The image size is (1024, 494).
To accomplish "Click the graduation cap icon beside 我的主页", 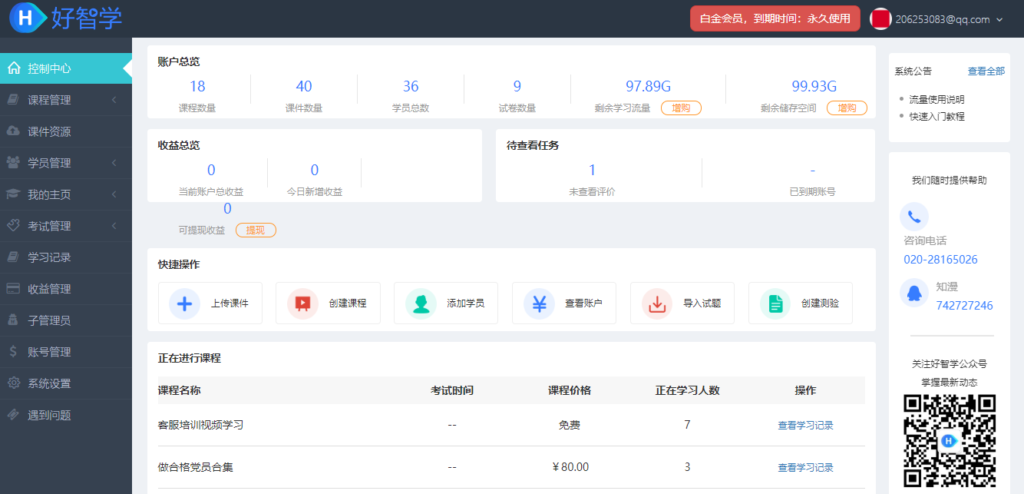I will 12,194.
